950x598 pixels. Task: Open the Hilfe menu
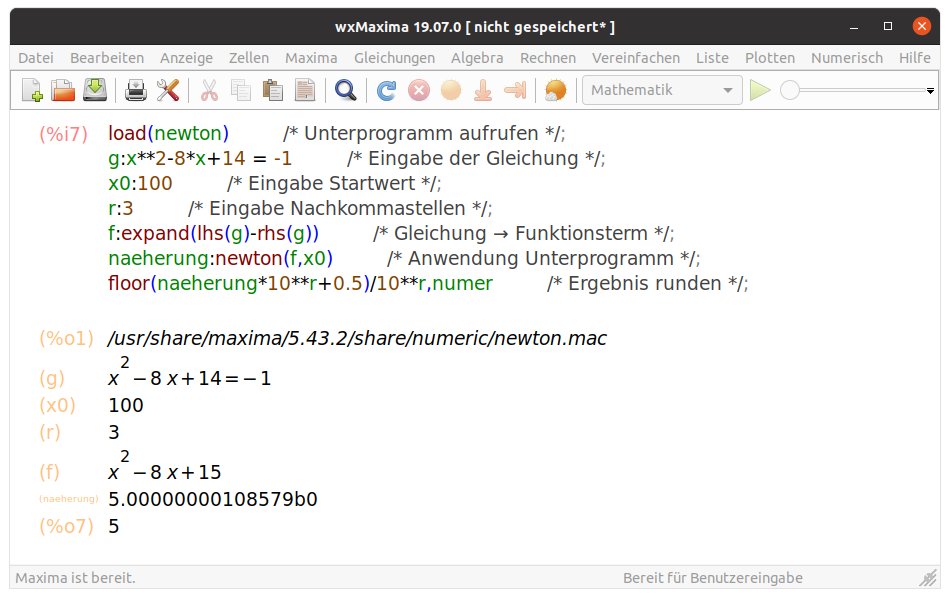[914, 58]
